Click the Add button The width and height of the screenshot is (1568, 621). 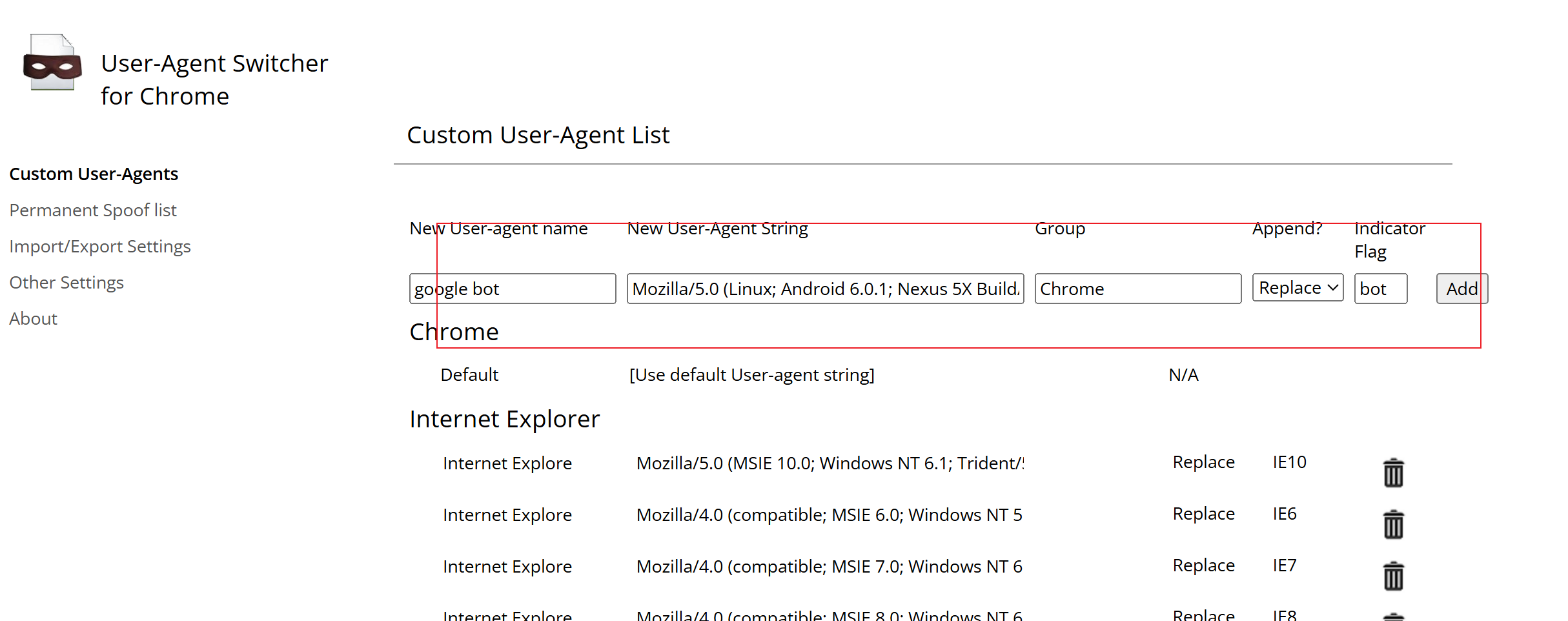point(1462,289)
